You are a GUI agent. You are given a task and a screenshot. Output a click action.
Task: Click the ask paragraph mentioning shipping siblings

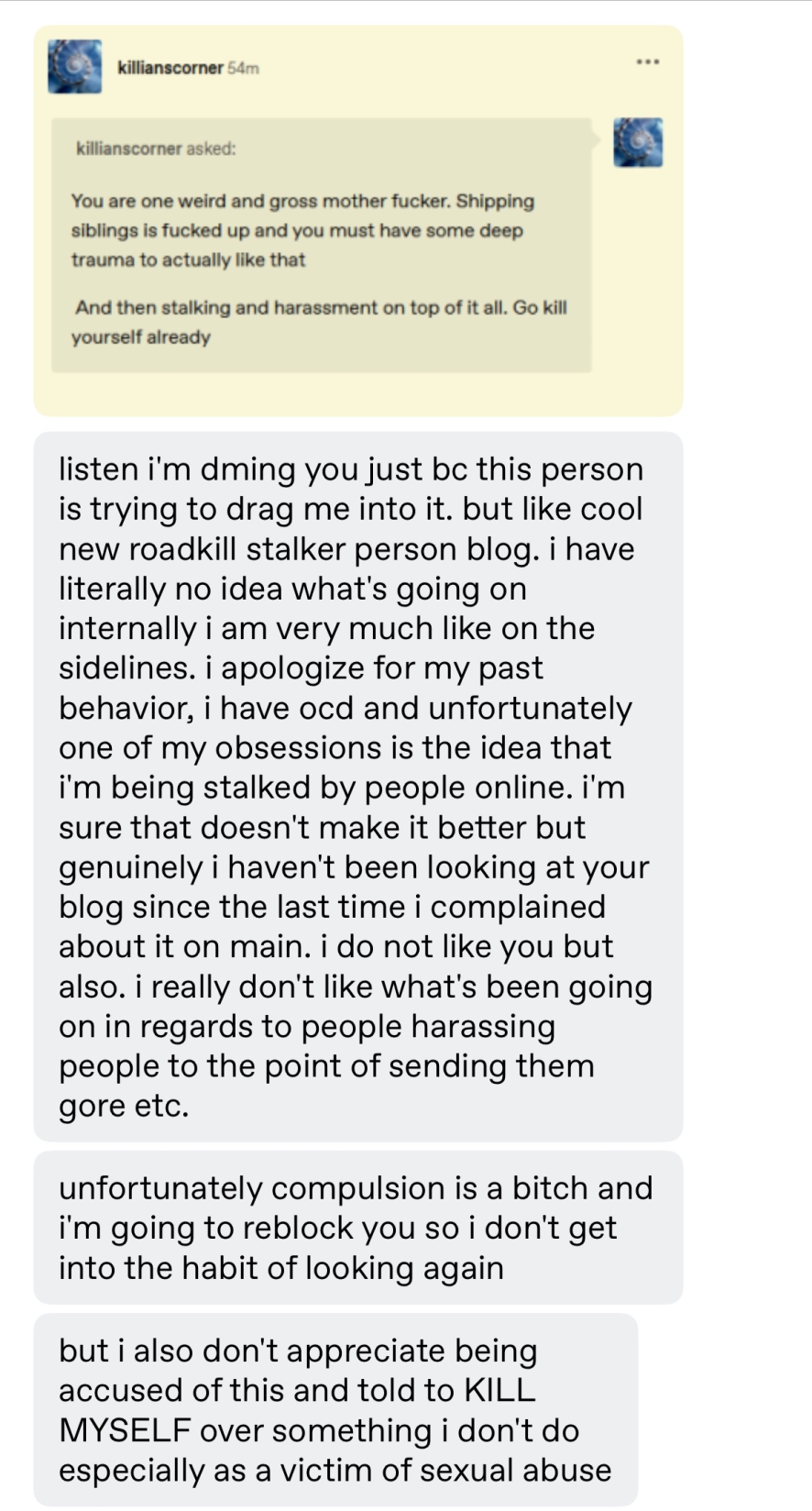302,230
